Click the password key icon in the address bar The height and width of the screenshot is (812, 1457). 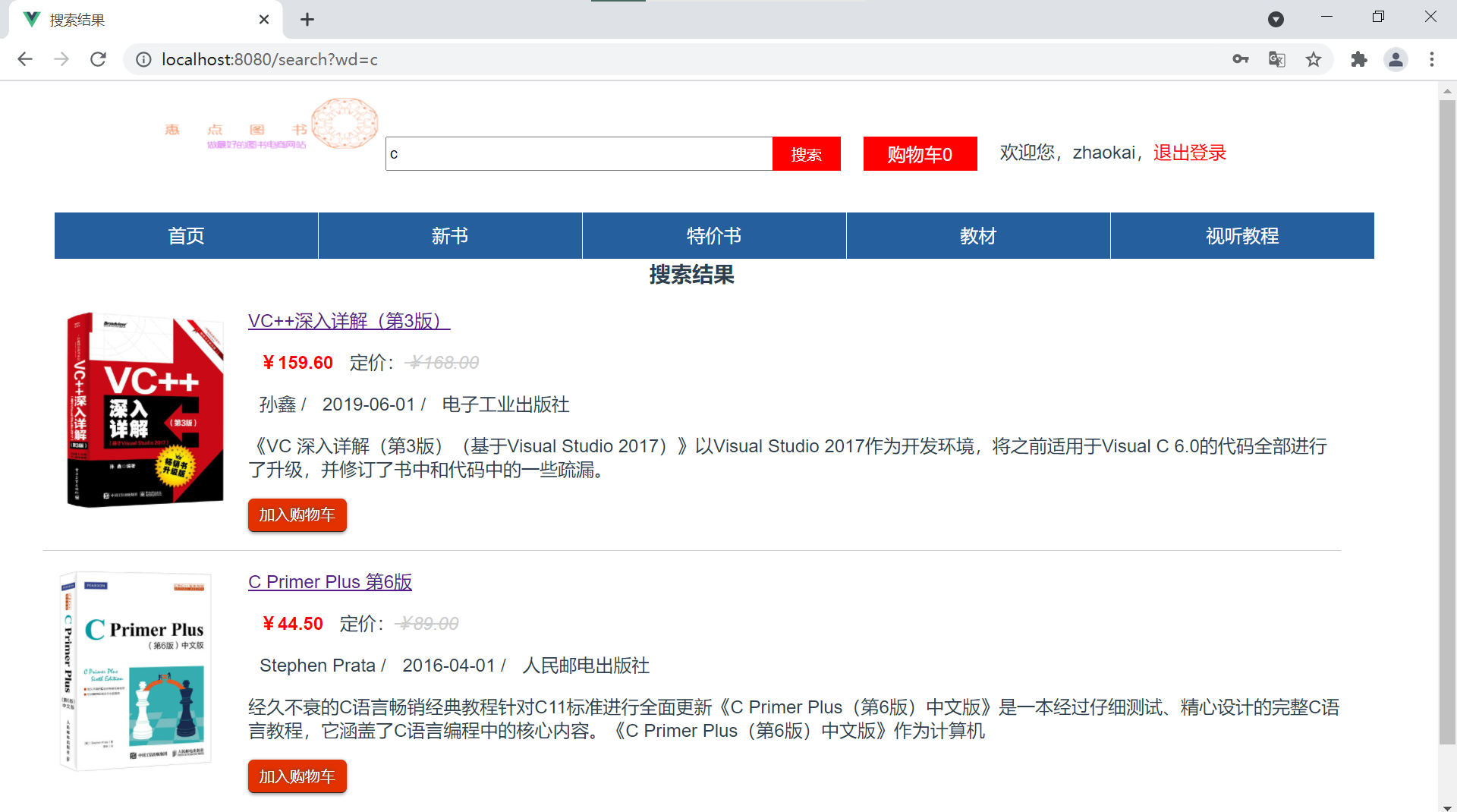(1240, 59)
